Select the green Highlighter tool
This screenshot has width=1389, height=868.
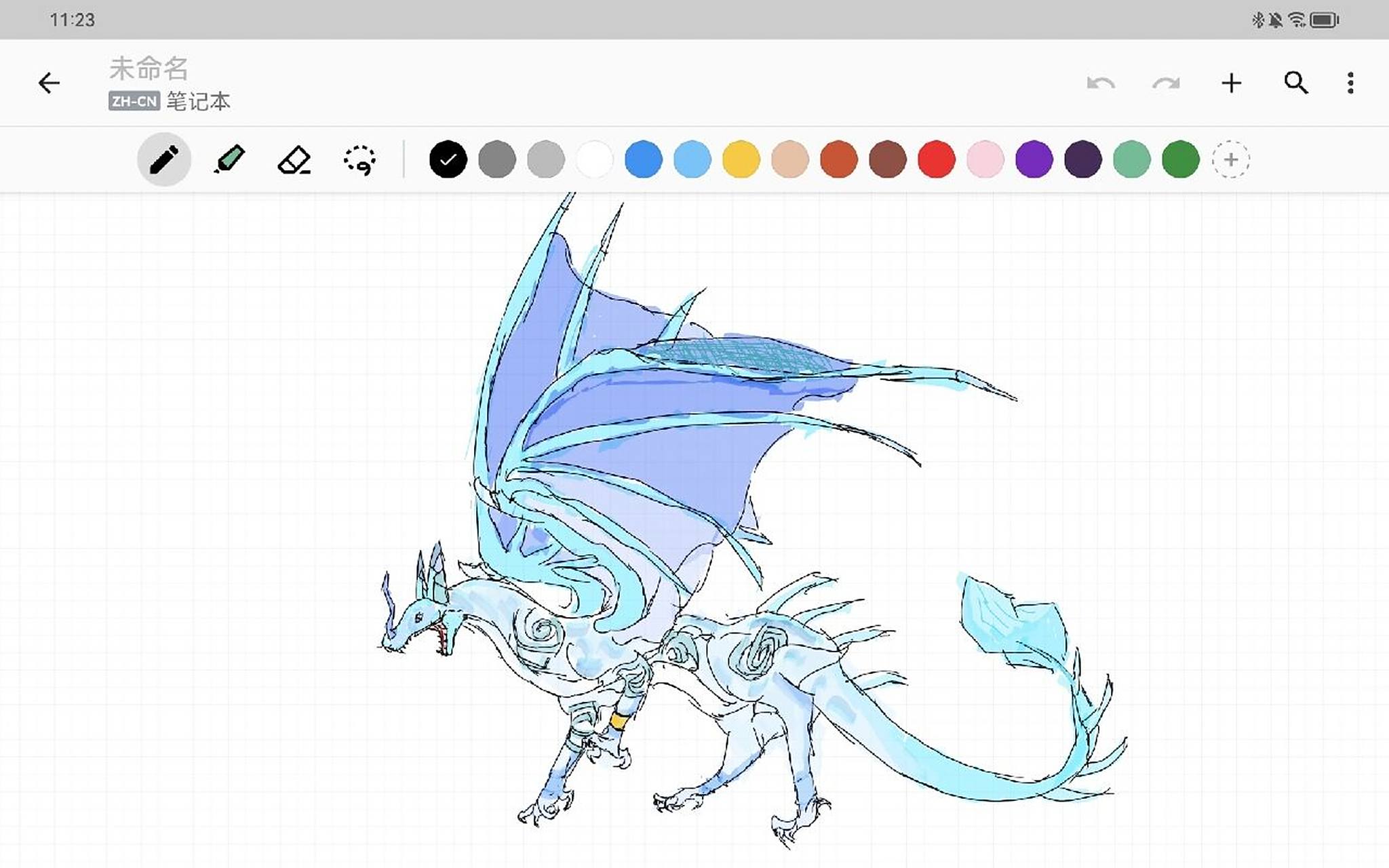(x=229, y=160)
